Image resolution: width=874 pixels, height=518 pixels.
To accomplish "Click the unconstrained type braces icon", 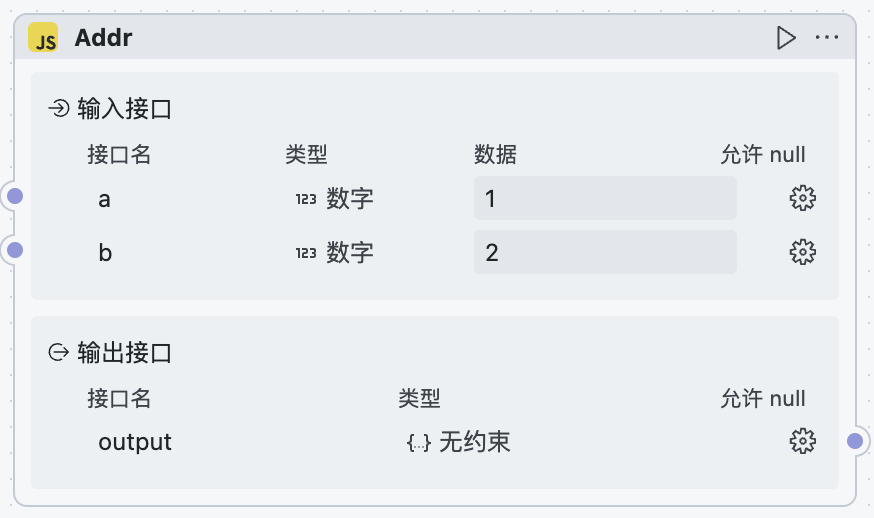I will click(419, 442).
